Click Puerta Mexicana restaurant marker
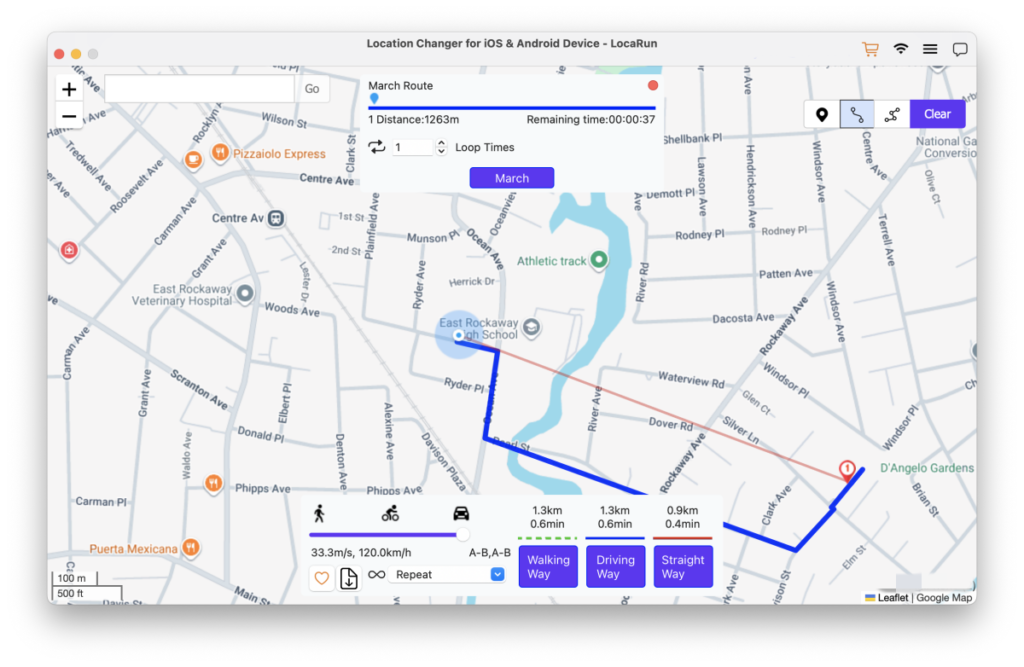The height and width of the screenshot is (667, 1024). [191, 547]
